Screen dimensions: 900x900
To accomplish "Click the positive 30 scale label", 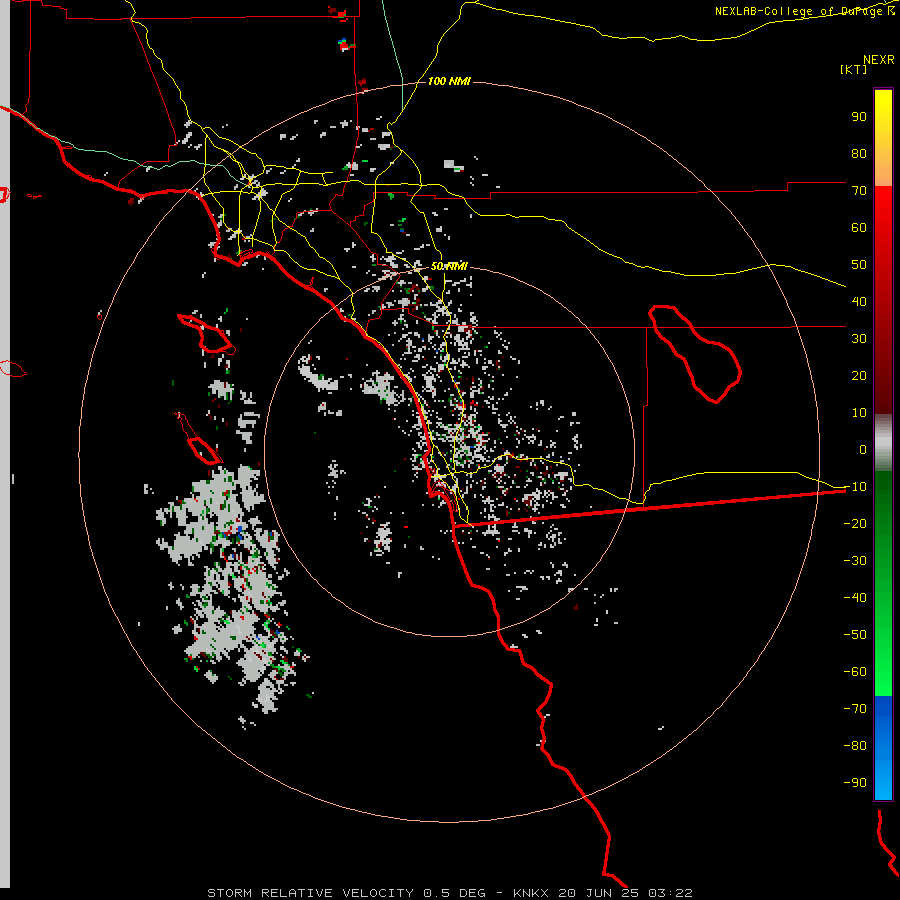I will coord(859,339).
